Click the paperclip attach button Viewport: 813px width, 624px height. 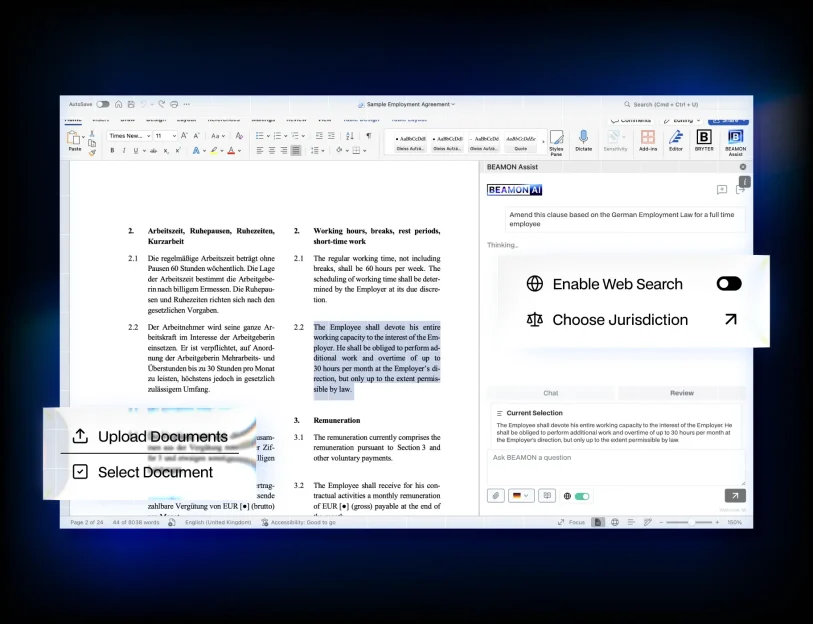496,495
